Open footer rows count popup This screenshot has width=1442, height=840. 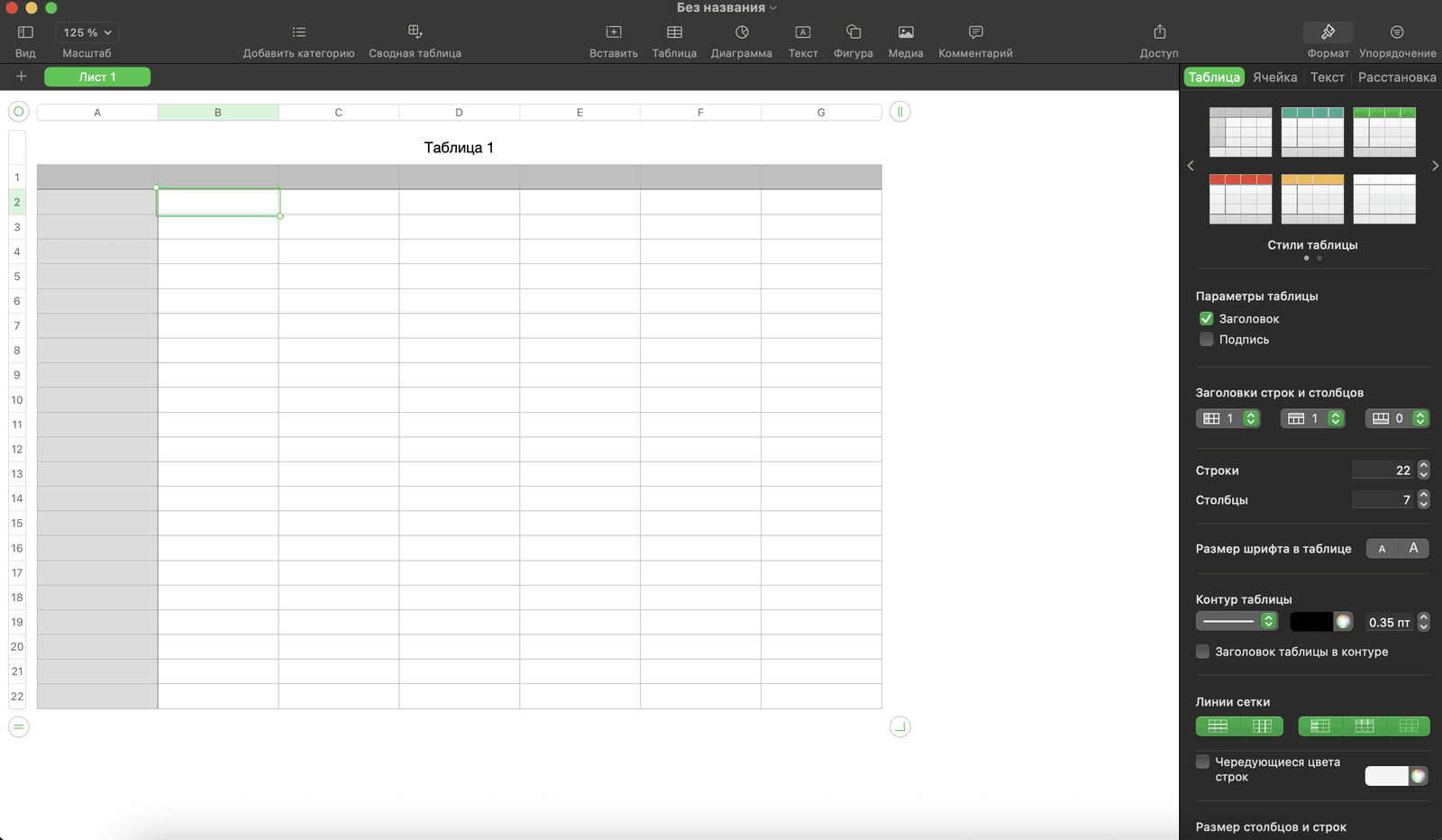click(x=1397, y=418)
